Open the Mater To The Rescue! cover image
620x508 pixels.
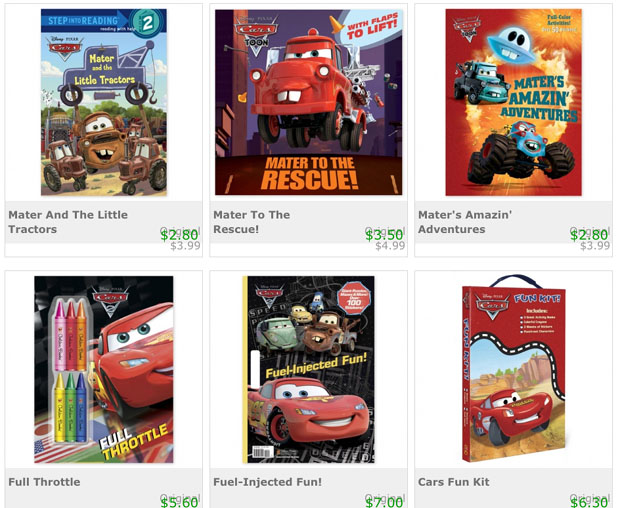(308, 102)
